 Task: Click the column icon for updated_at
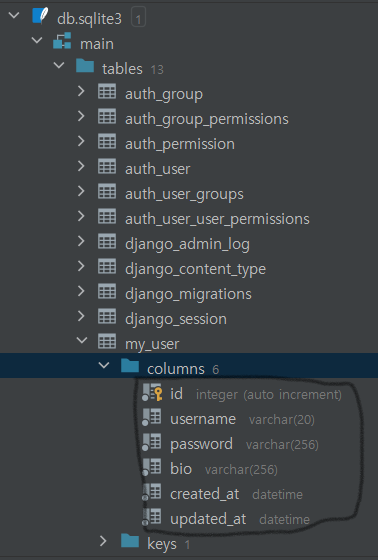151,517
